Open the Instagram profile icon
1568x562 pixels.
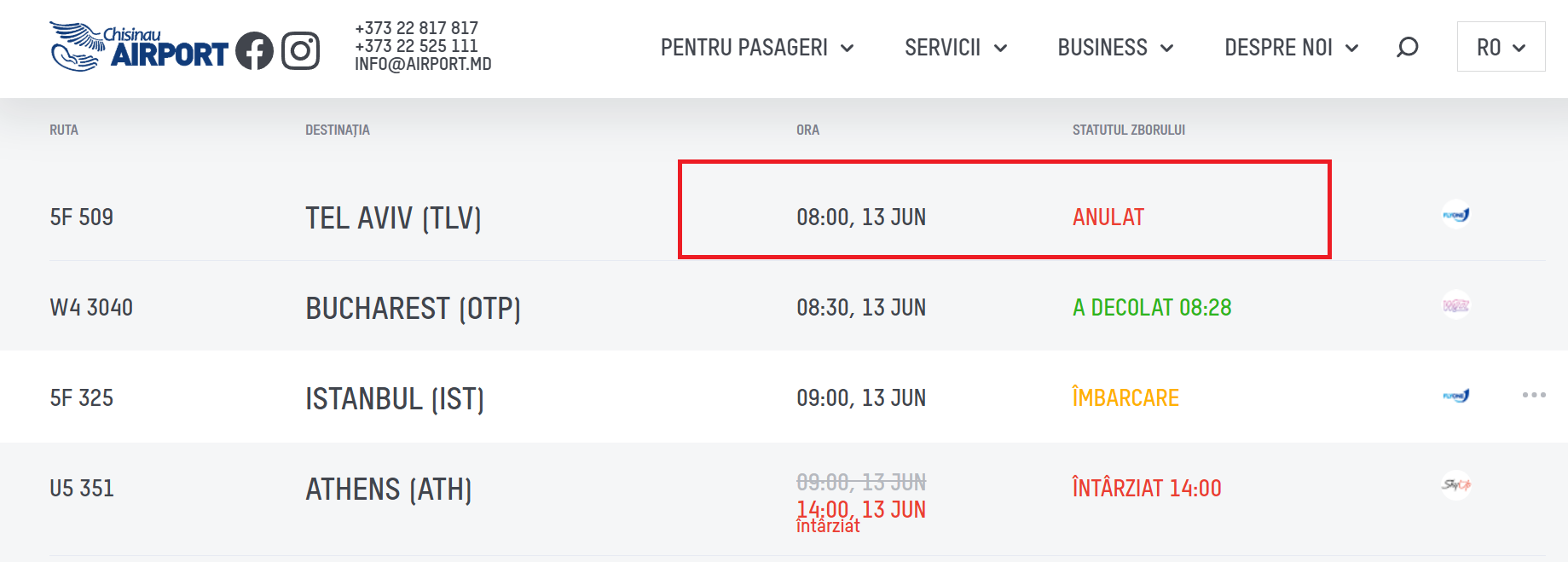300,50
